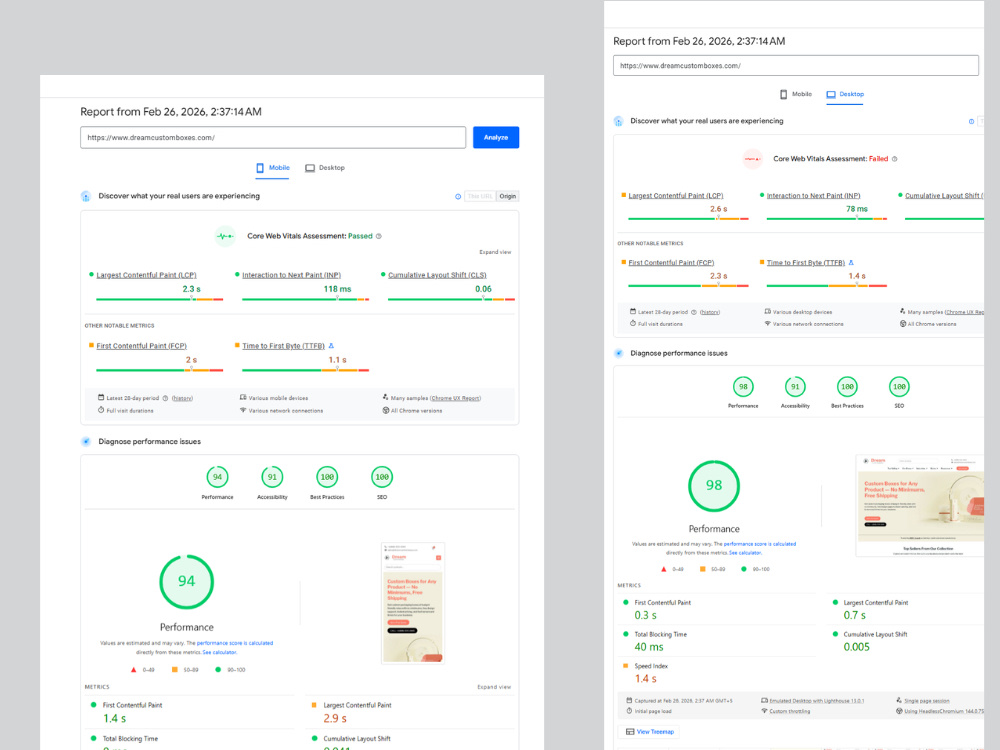Click flask icon next to TTFB in right report
Screen dimensions: 1000x750
coord(851,262)
